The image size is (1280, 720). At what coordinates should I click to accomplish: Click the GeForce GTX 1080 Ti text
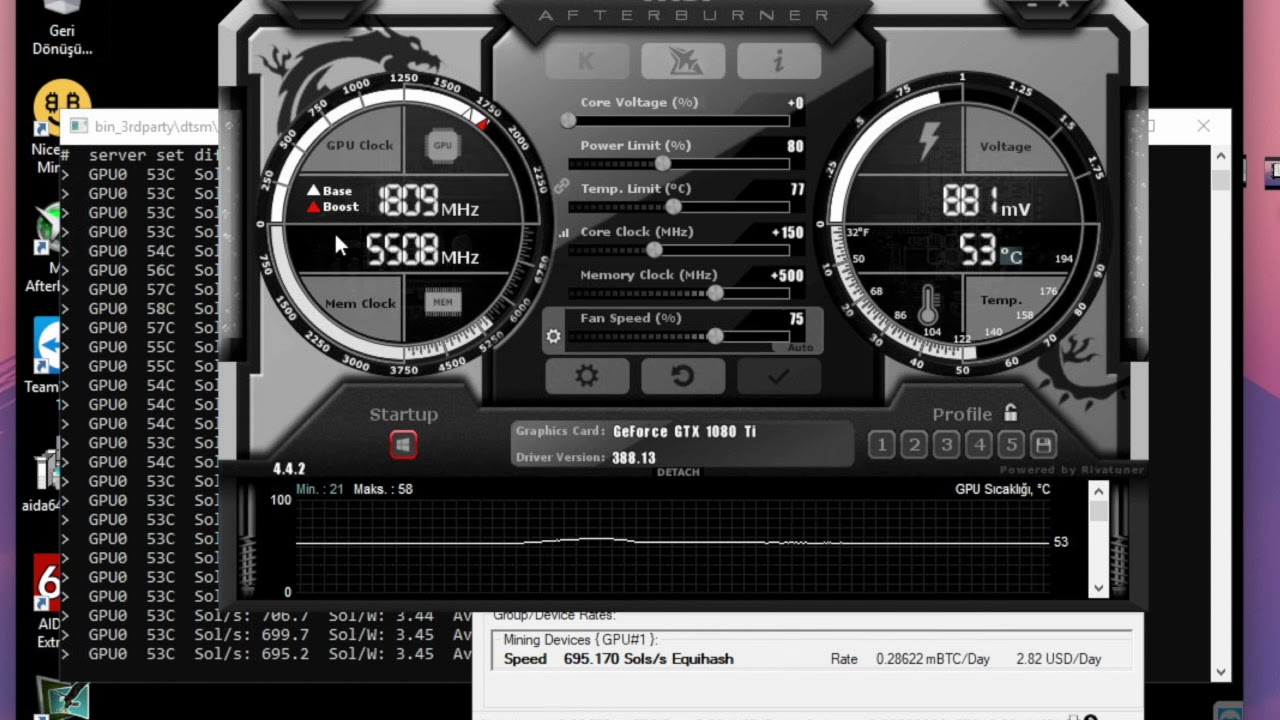pyautogui.click(x=684, y=432)
